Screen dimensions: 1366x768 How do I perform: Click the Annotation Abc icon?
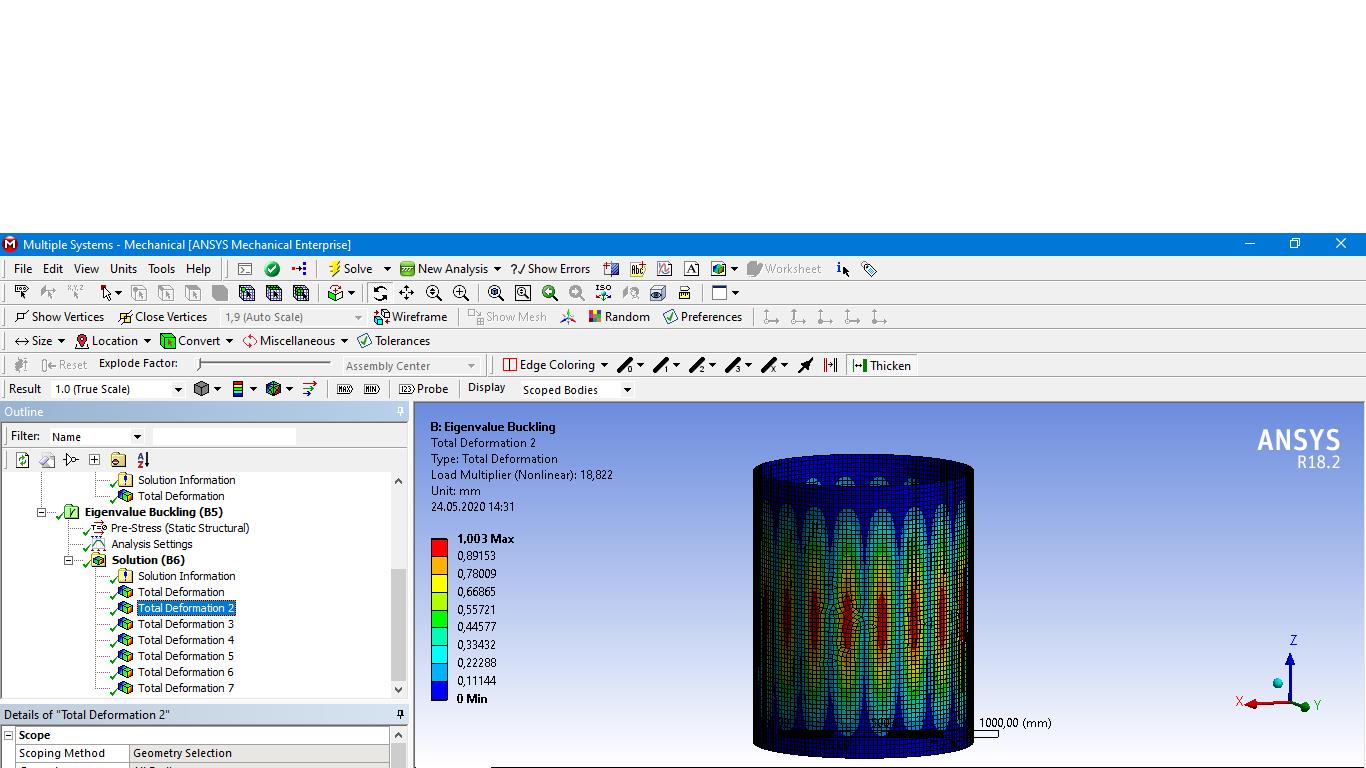638,269
